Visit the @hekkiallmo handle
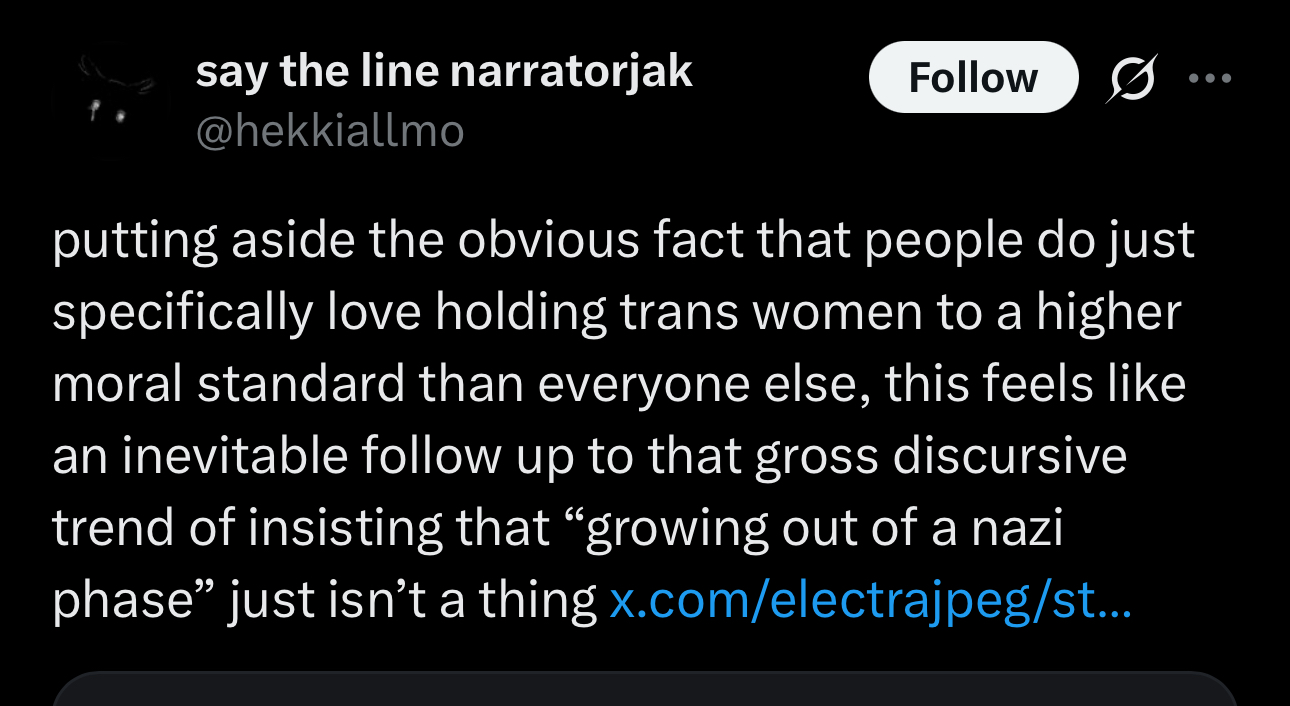This screenshot has height=706, width=1290. pos(330,131)
